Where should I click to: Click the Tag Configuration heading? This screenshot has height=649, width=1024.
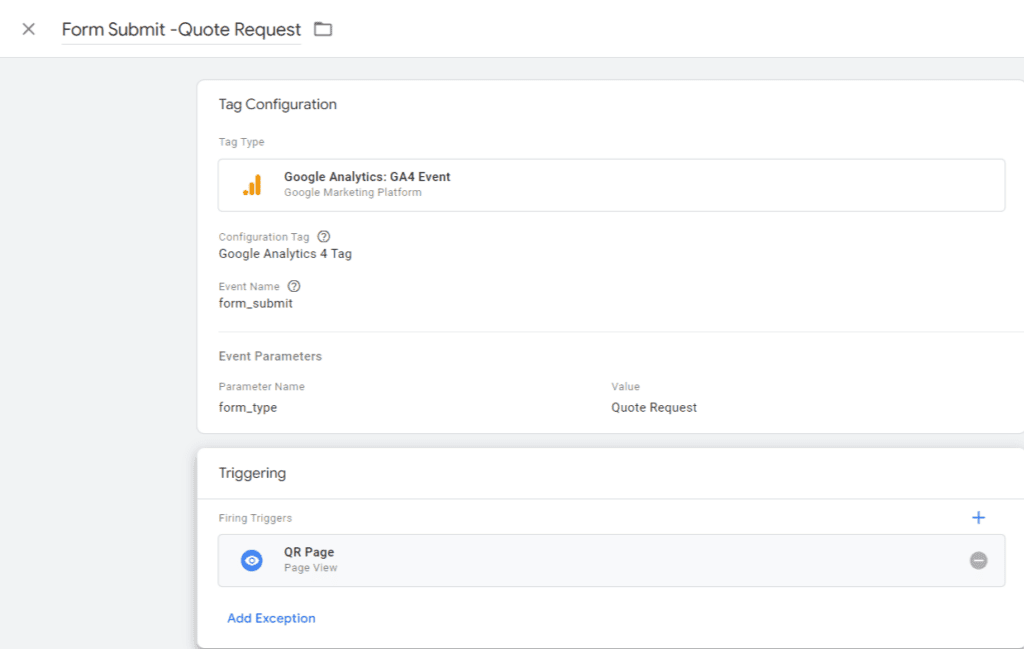click(278, 104)
